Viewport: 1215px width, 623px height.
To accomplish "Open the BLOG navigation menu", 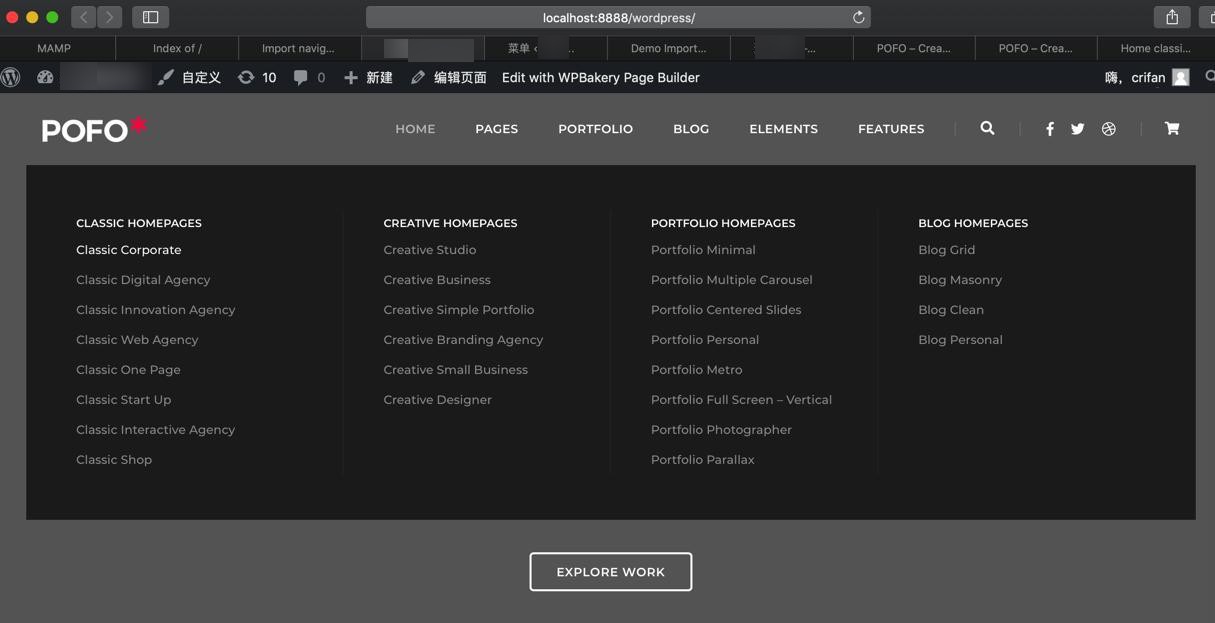I will coord(691,129).
